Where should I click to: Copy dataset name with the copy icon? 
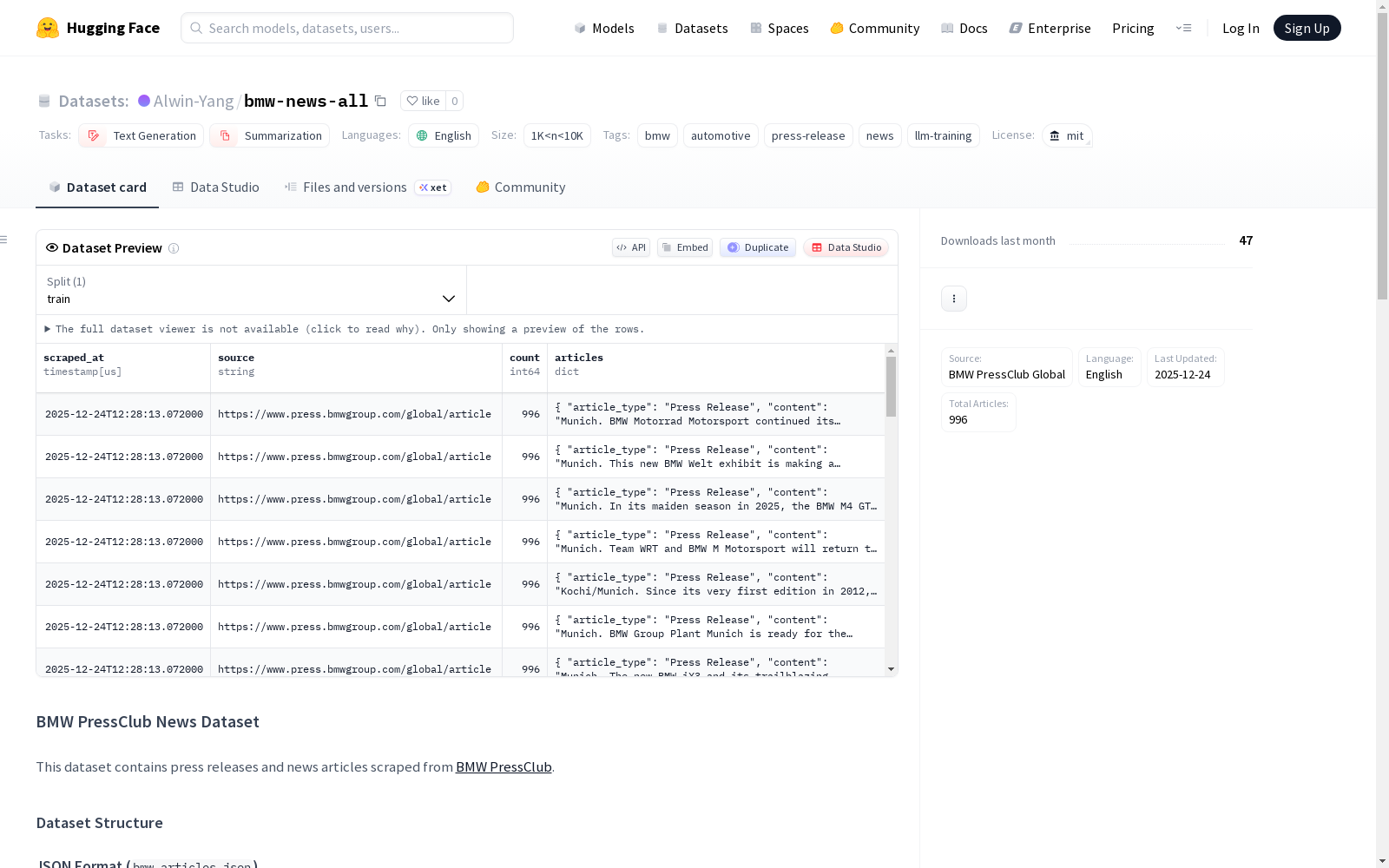pyautogui.click(x=380, y=101)
